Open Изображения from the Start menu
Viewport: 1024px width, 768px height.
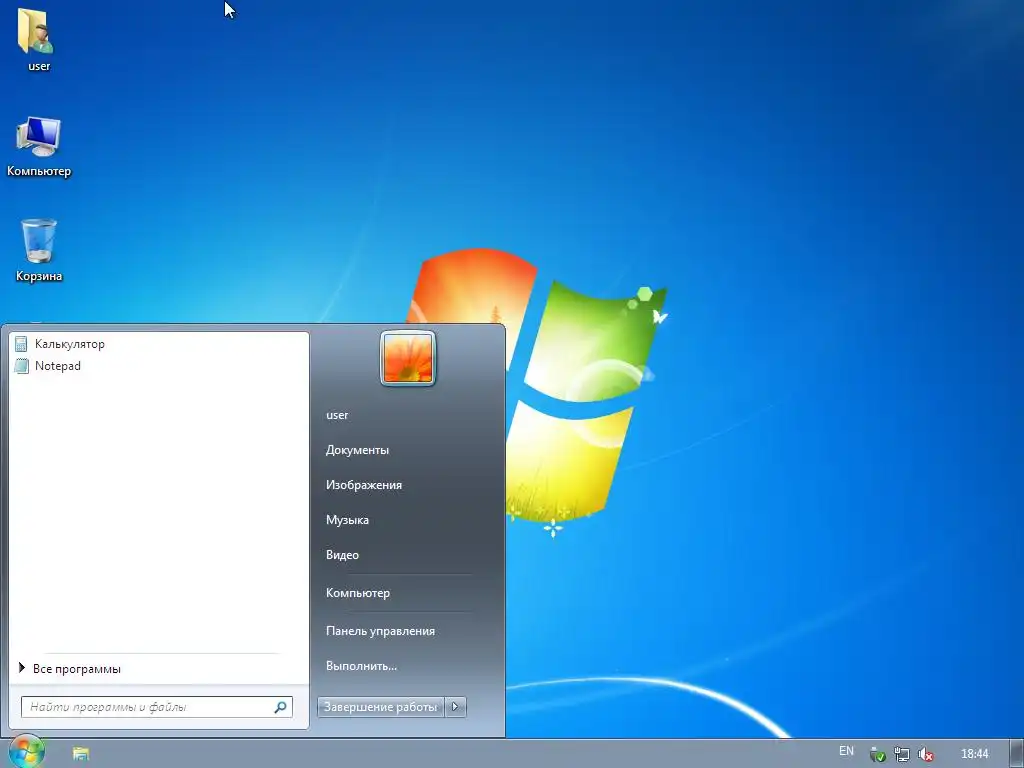pos(364,485)
